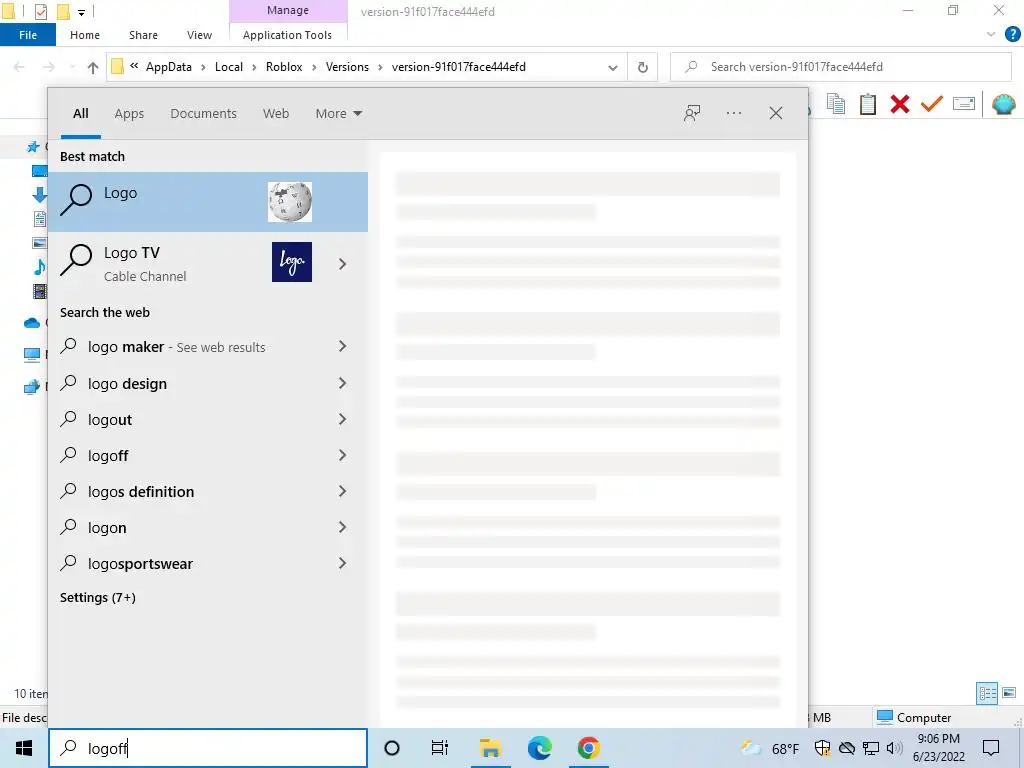Viewport: 1024px width, 768px height.
Task: Click the Logo TV channel thumbnail
Action: [292, 262]
